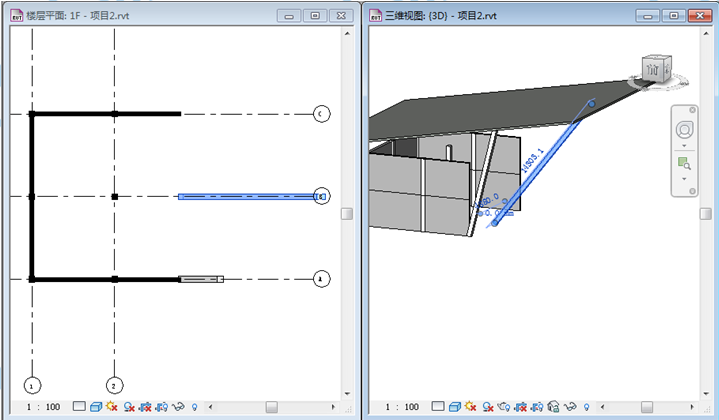Viewport: 719px width, 420px height.
Task: Toggle crop view in 1F floor plan view
Action: 145,407
